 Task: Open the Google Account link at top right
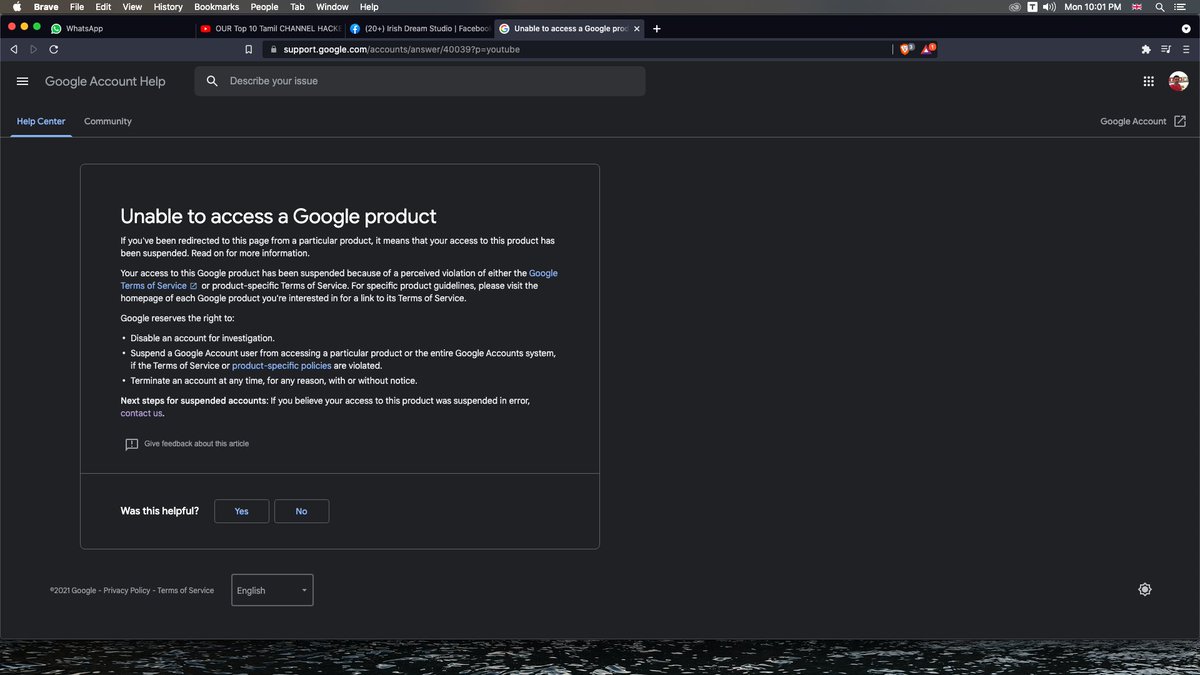[1143, 121]
